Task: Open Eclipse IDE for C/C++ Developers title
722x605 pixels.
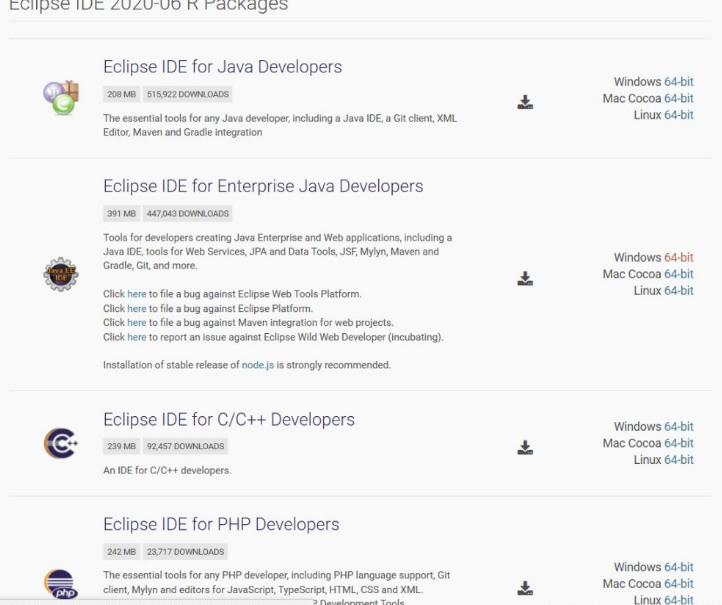Action: click(229, 419)
